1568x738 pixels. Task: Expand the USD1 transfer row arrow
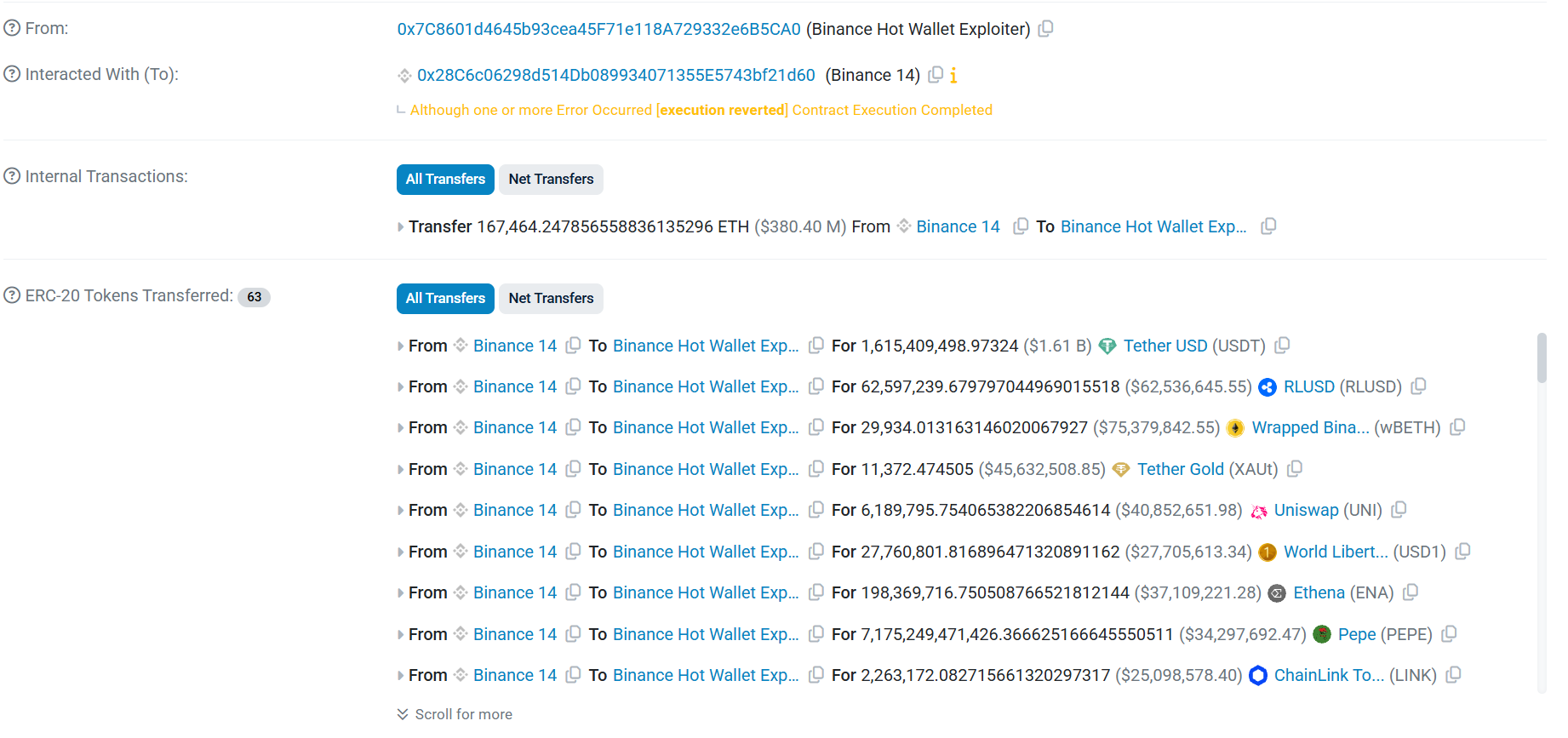[x=401, y=552]
